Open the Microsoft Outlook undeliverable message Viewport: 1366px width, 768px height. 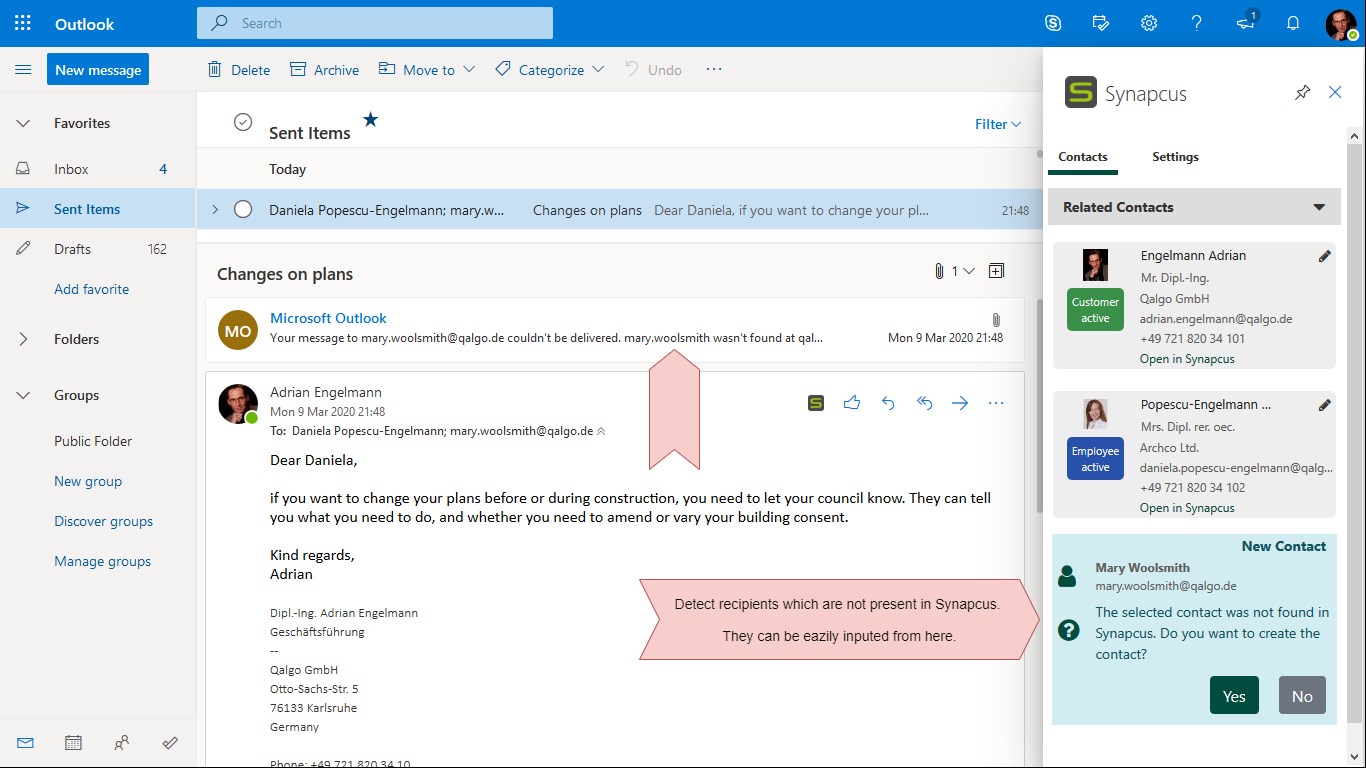click(615, 329)
